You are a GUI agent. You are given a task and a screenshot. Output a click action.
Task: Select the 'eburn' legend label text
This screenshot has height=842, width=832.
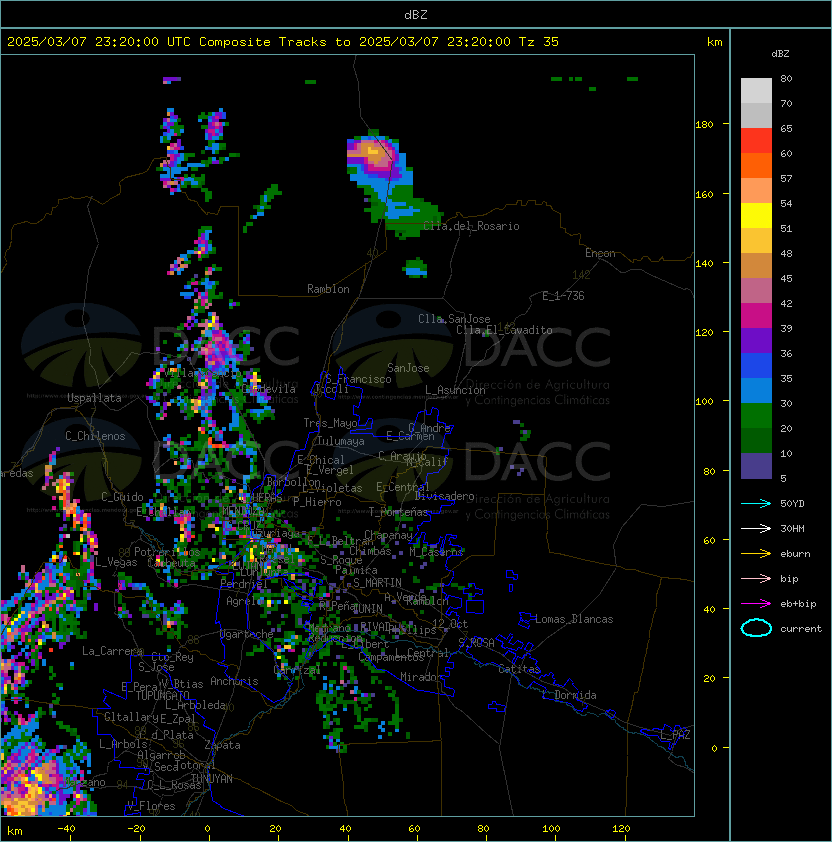[x=795, y=554]
